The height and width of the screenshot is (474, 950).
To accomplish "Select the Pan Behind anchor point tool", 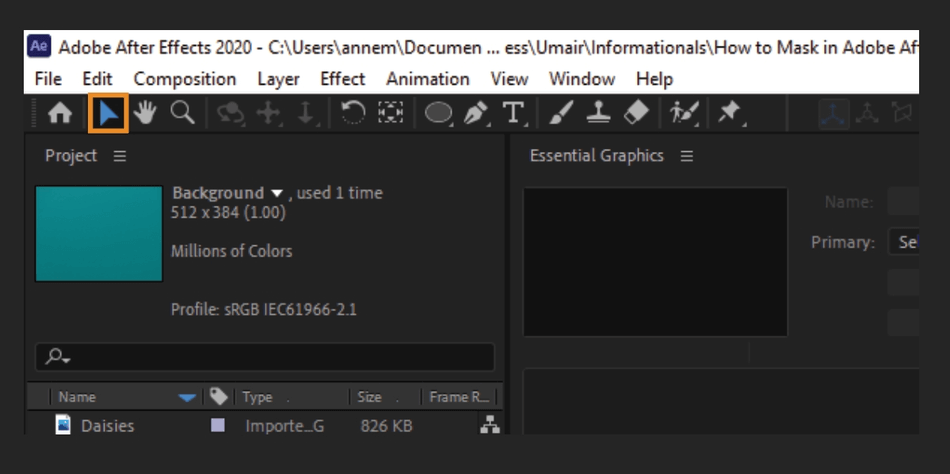I will point(391,113).
